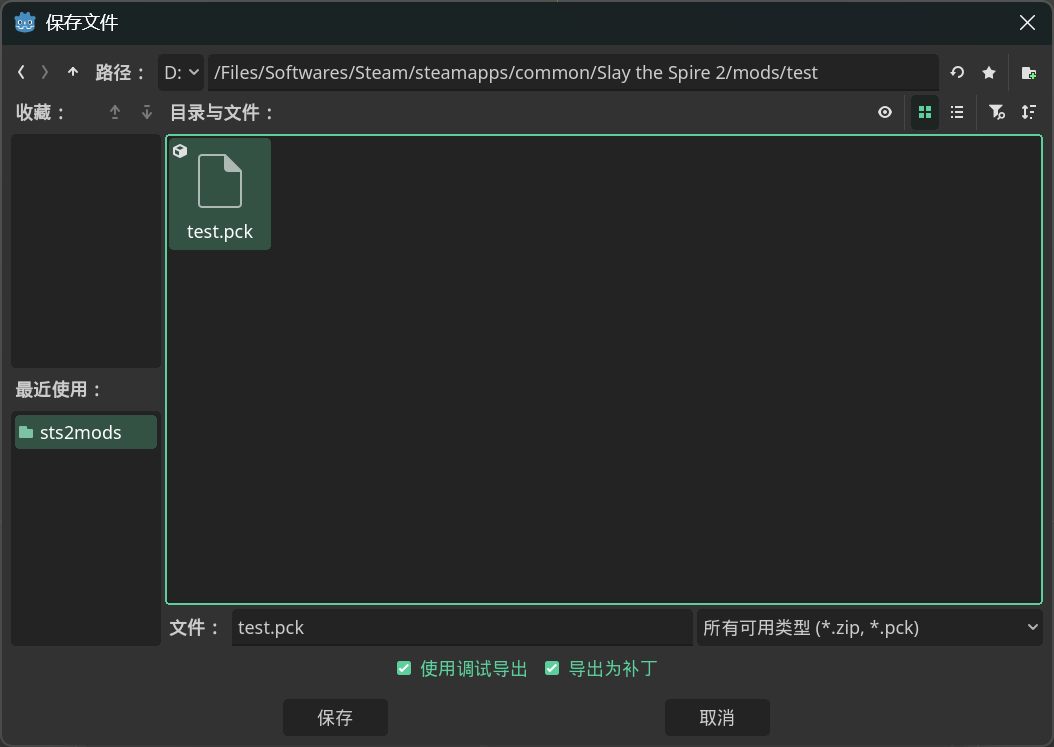Move selected favorite up in list
This screenshot has width=1054, height=747.
[115, 112]
